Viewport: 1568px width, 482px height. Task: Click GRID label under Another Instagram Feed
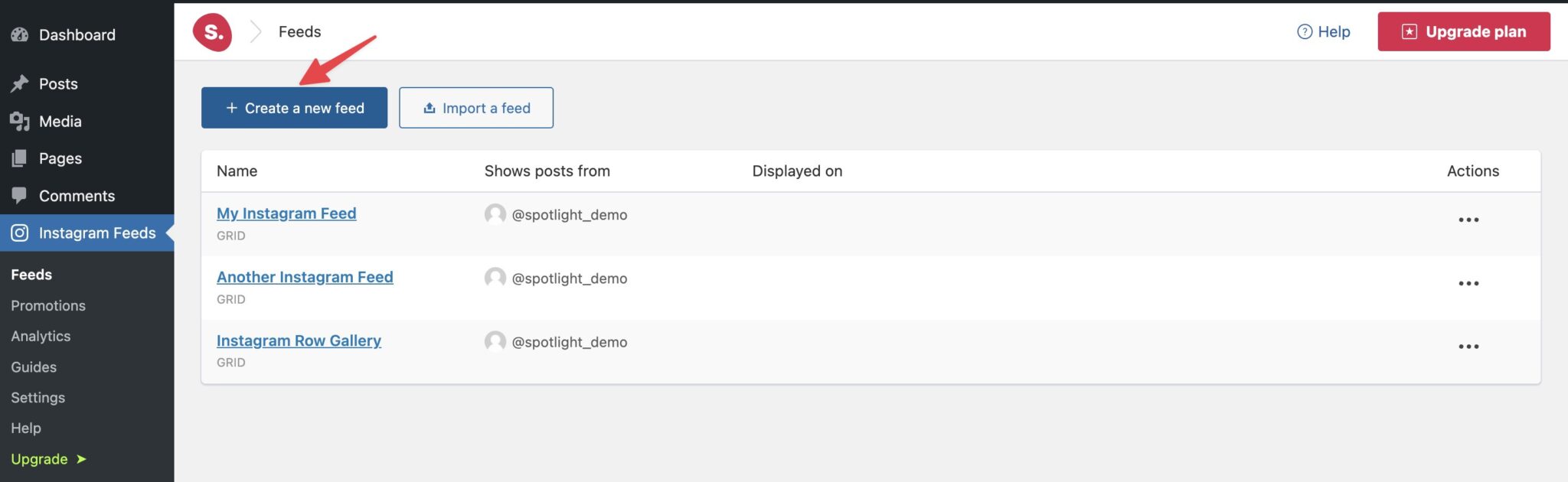(231, 299)
